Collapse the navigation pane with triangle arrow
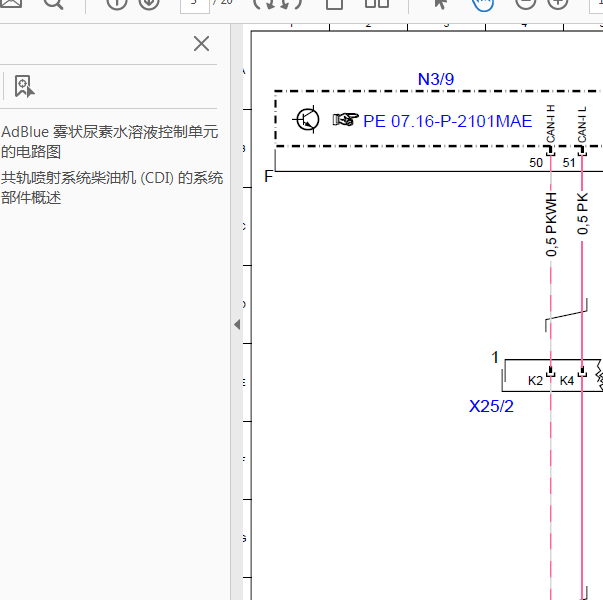The height and width of the screenshot is (600, 603). pos(237,325)
